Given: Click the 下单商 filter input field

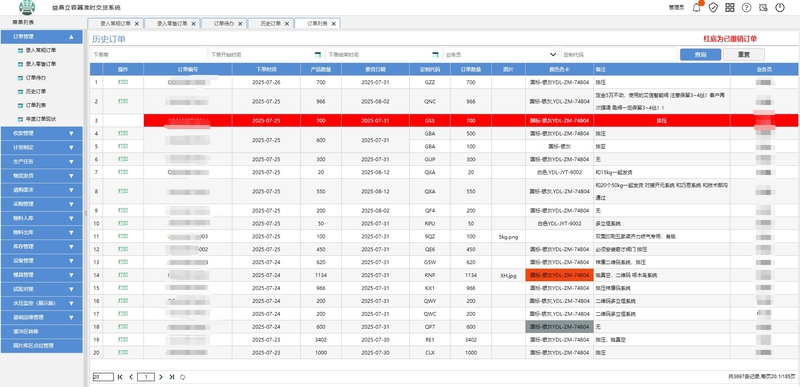Looking at the screenshot, I should (x=149, y=54).
